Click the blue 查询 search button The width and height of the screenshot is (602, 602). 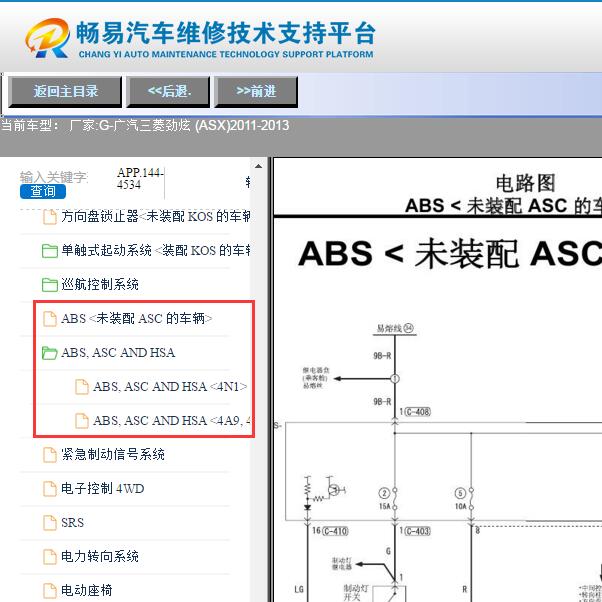click(x=43, y=191)
